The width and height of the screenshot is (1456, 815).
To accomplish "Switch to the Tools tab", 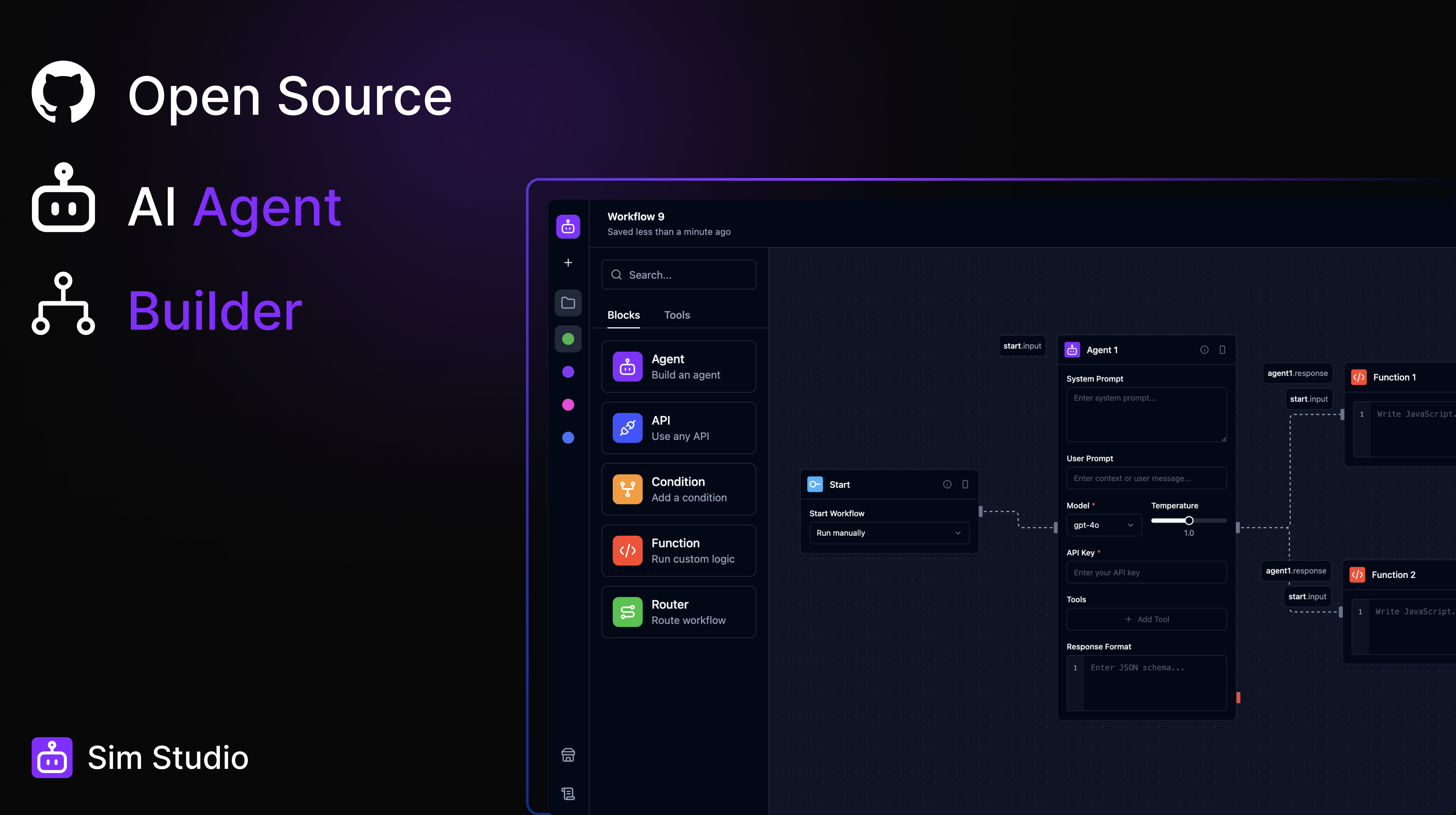I will pos(677,315).
